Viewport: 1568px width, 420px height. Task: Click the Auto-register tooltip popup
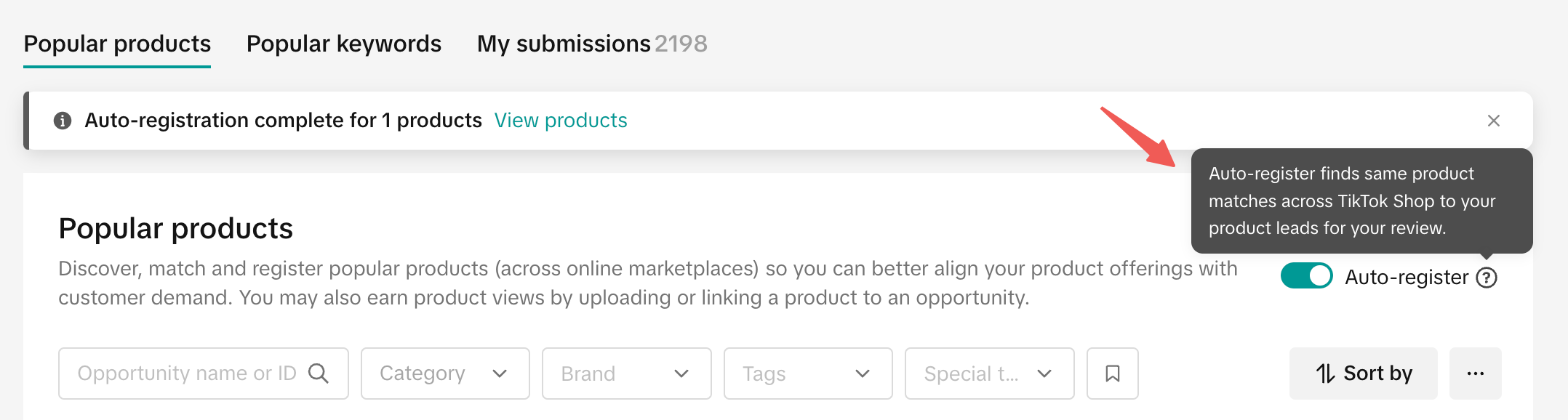(x=1361, y=201)
